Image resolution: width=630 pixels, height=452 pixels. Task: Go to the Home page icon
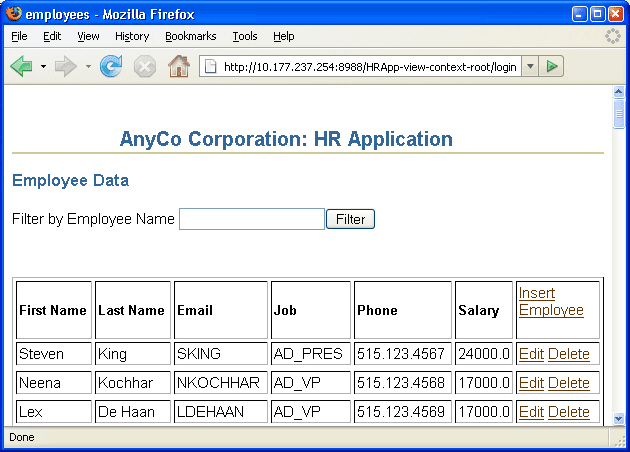click(179, 67)
